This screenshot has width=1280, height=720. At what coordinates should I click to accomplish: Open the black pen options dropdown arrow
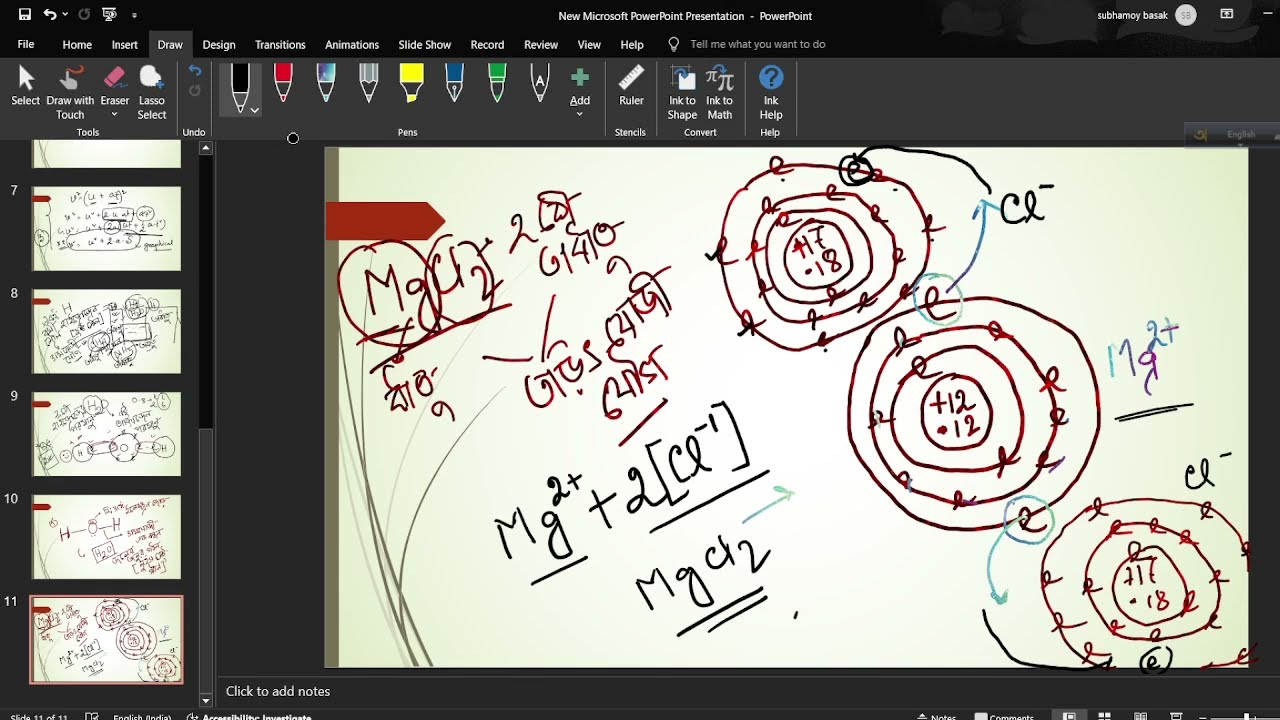(255, 110)
